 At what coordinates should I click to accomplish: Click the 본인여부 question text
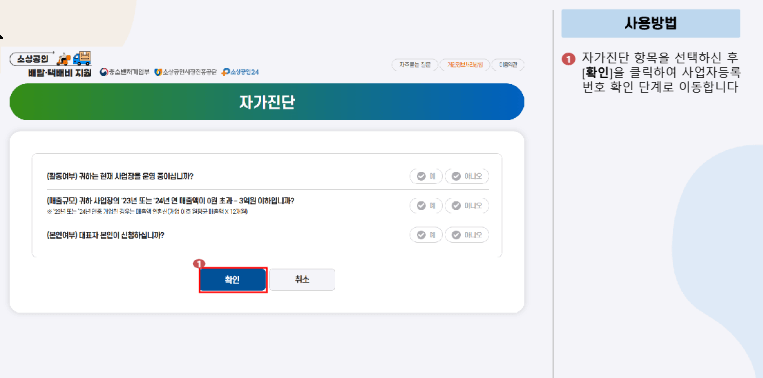(105, 235)
